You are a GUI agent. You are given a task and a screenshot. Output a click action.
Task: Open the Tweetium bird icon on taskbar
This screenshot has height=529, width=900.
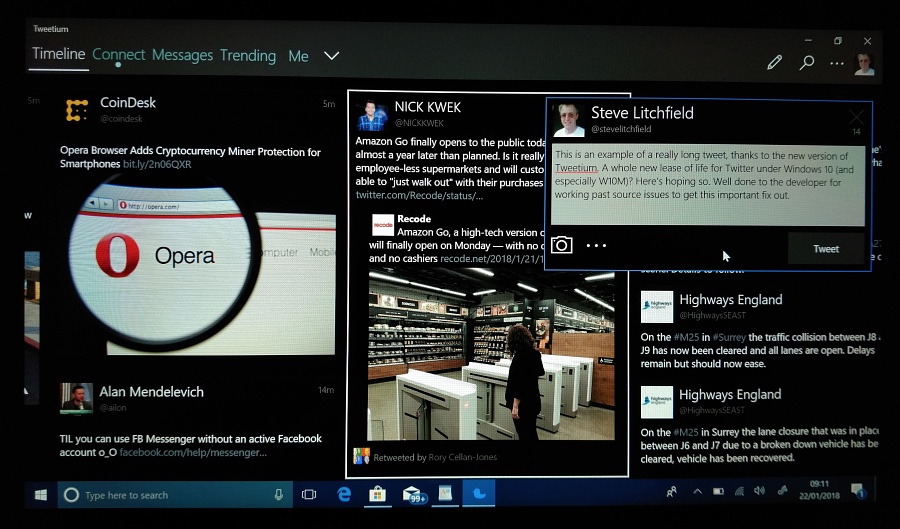479,494
